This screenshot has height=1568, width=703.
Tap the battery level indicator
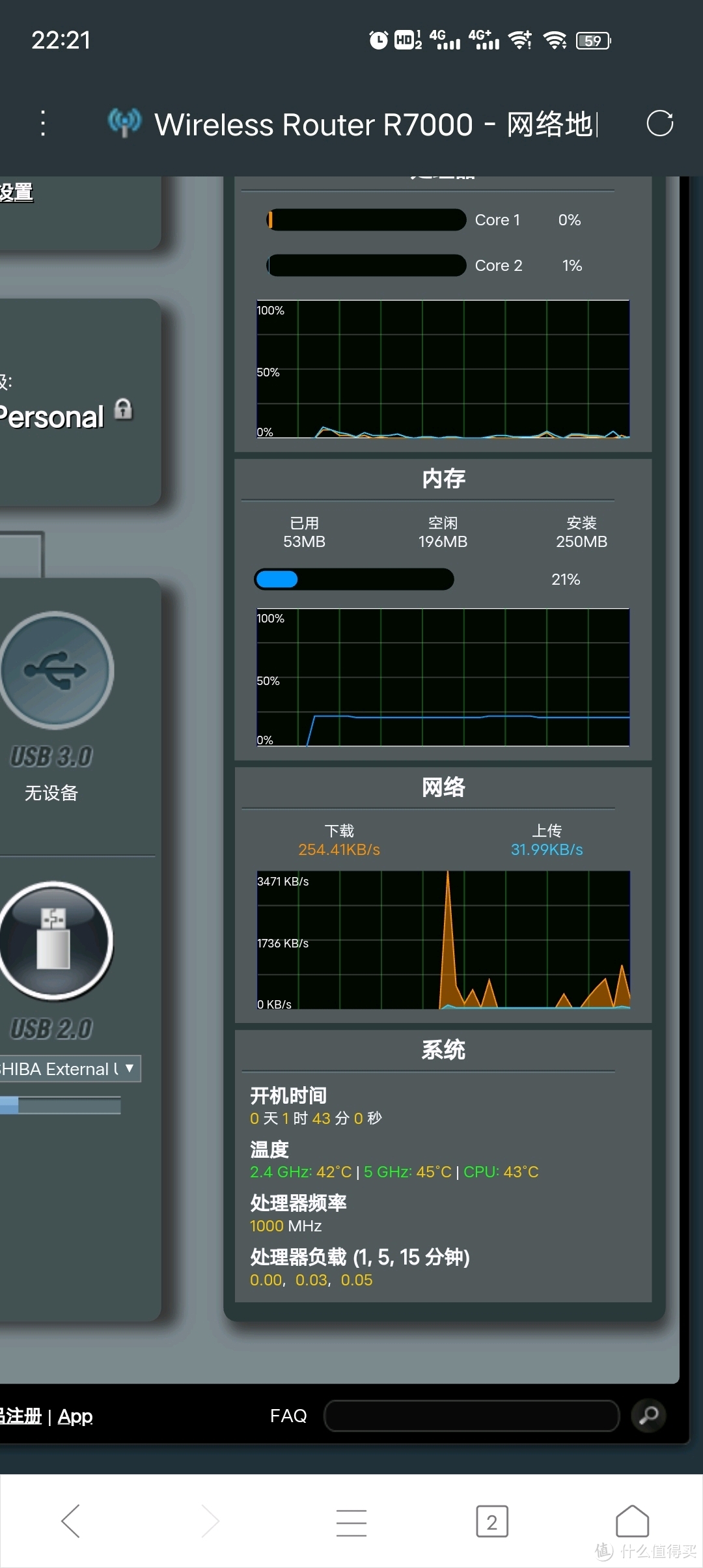coord(594,40)
